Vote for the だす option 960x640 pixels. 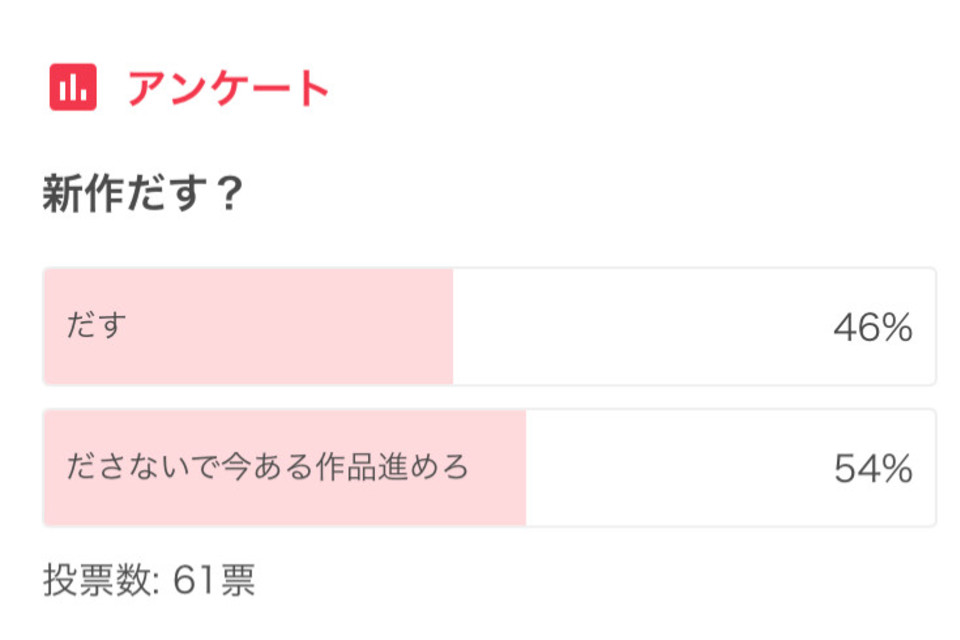point(489,326)
